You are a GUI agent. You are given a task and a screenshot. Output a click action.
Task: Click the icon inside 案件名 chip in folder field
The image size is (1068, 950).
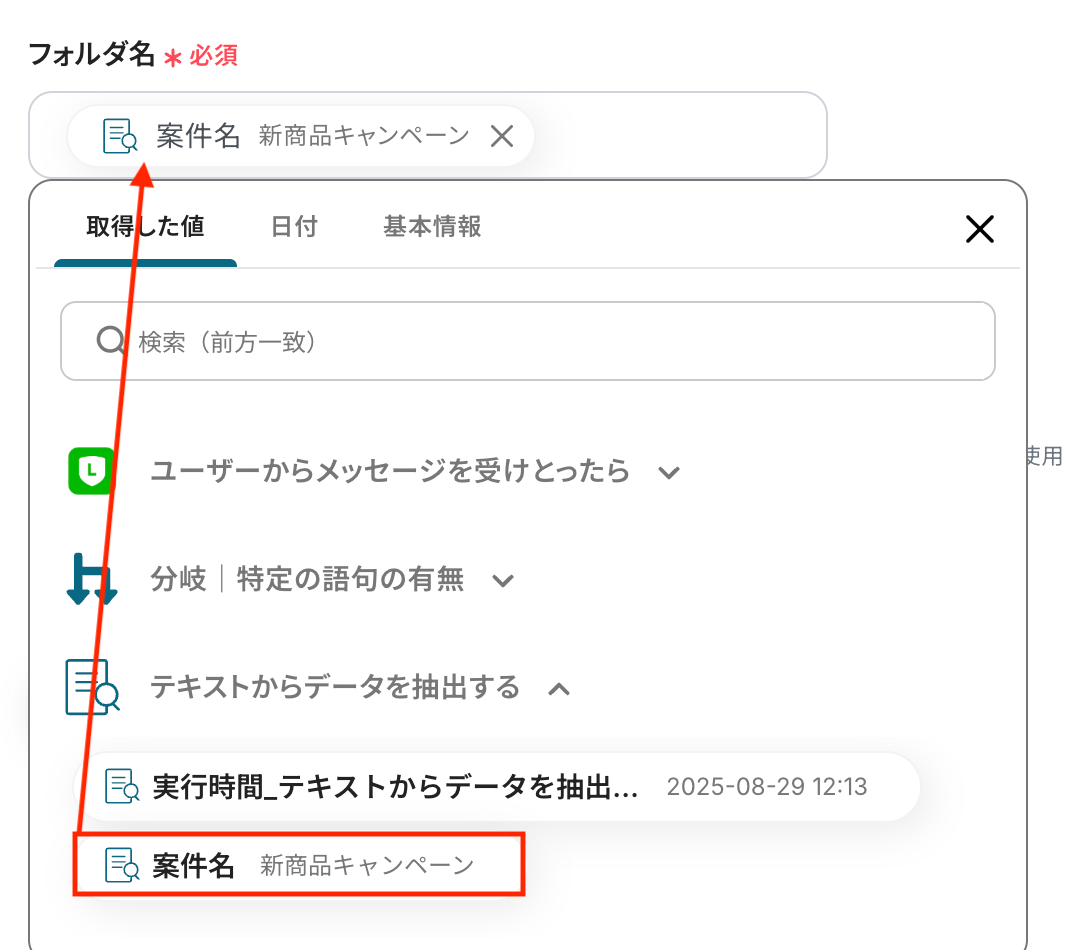120,136
